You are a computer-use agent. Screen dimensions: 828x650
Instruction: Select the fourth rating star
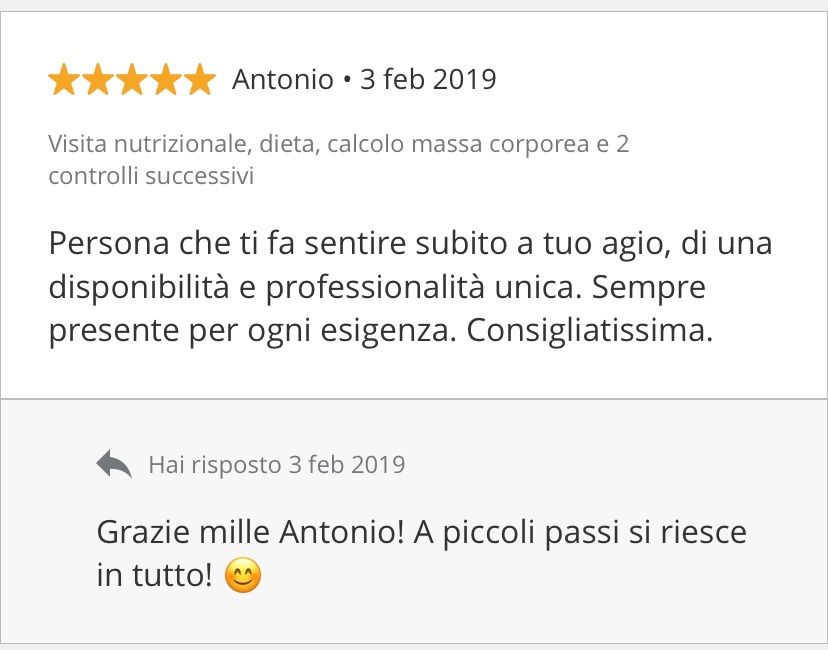tap(166, 80)
